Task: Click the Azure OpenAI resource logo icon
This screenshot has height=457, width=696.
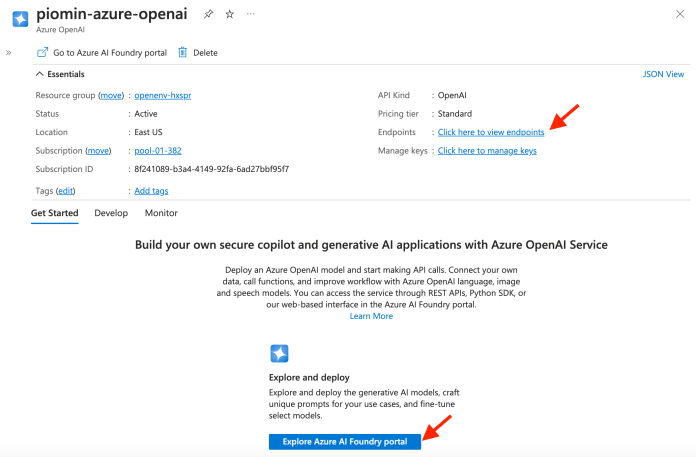Action: (x=19, y=19)
